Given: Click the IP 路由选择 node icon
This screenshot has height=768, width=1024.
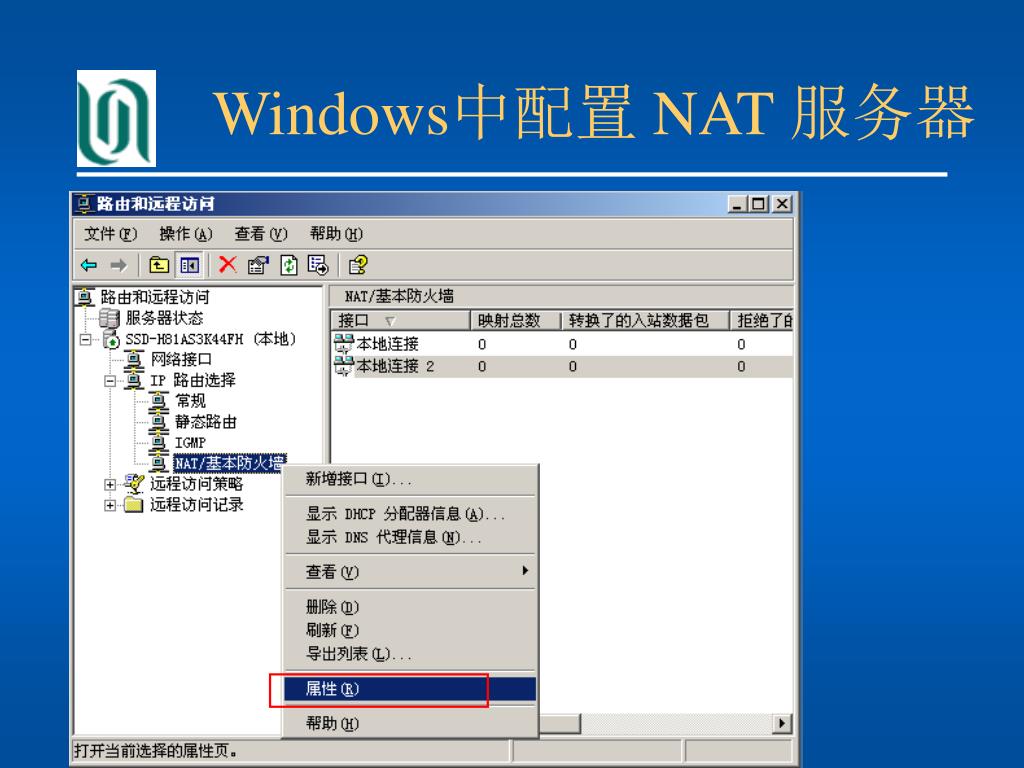Looking at the screenshot, I should tap(135, 381).
